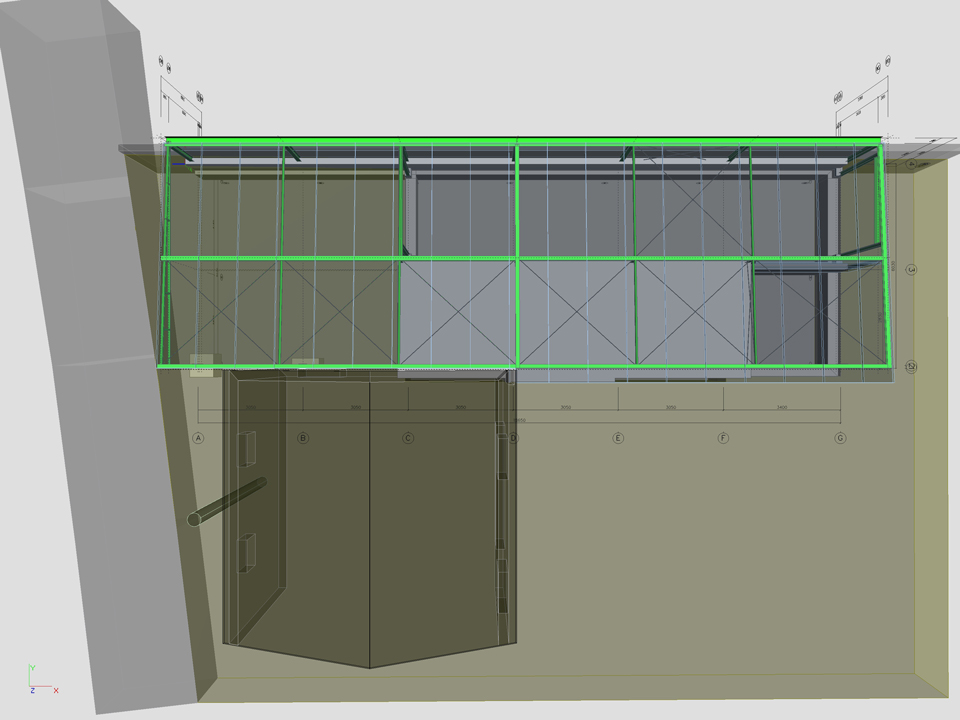
Task: Pick the lower wall opening on dark building
Action: [x=247, y=551]
